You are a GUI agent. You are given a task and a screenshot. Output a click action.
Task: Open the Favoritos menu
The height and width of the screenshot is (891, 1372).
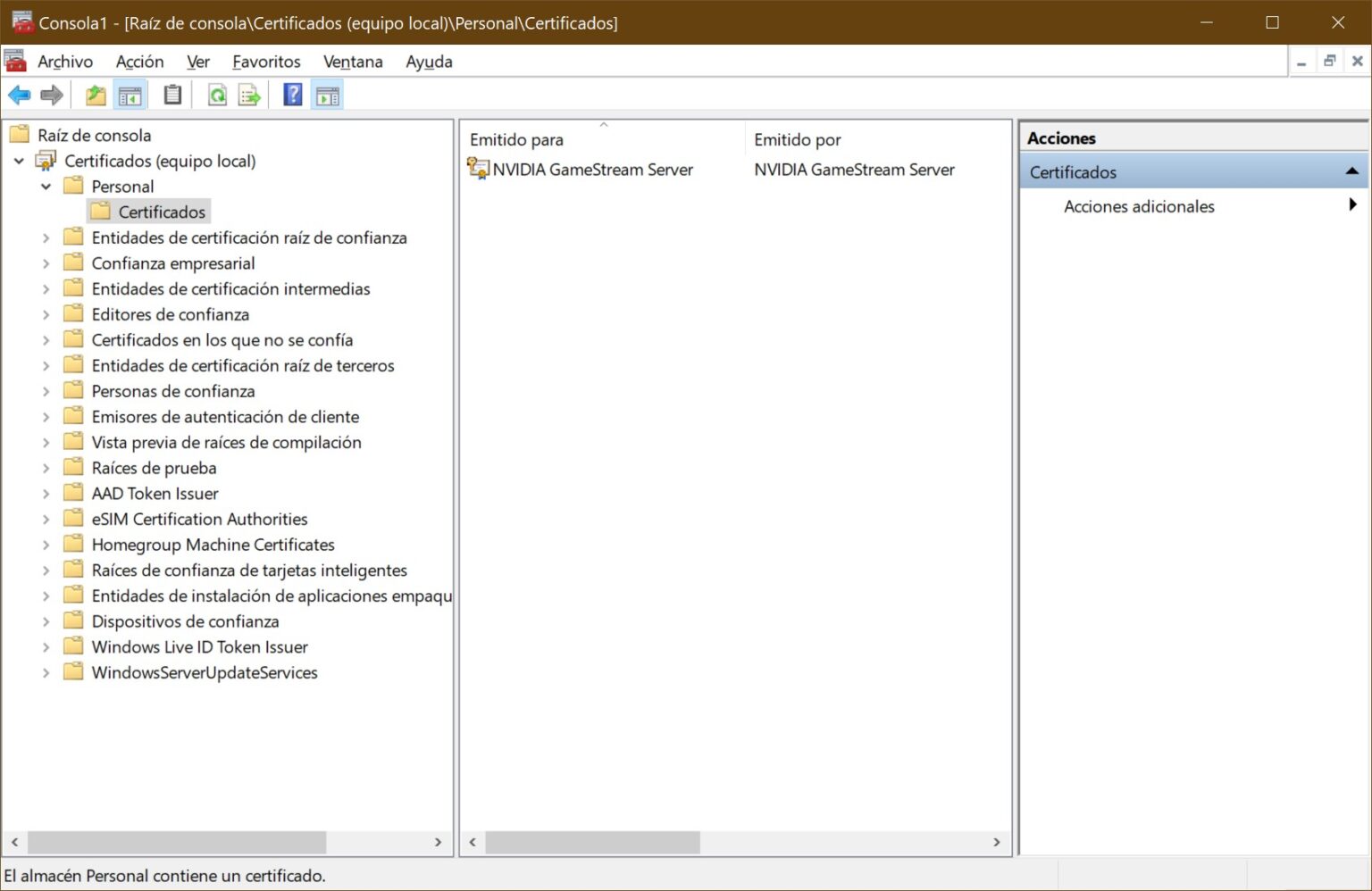(x=266, y=62)
